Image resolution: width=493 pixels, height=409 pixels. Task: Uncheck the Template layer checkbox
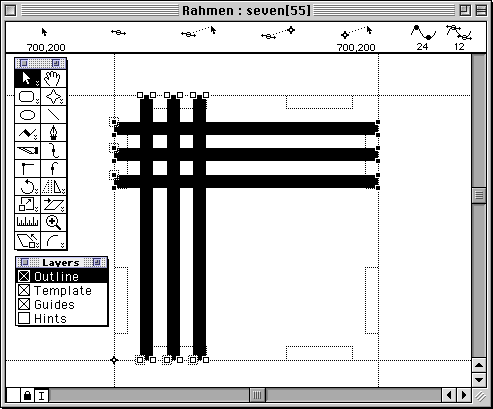(x=24, y=291)
